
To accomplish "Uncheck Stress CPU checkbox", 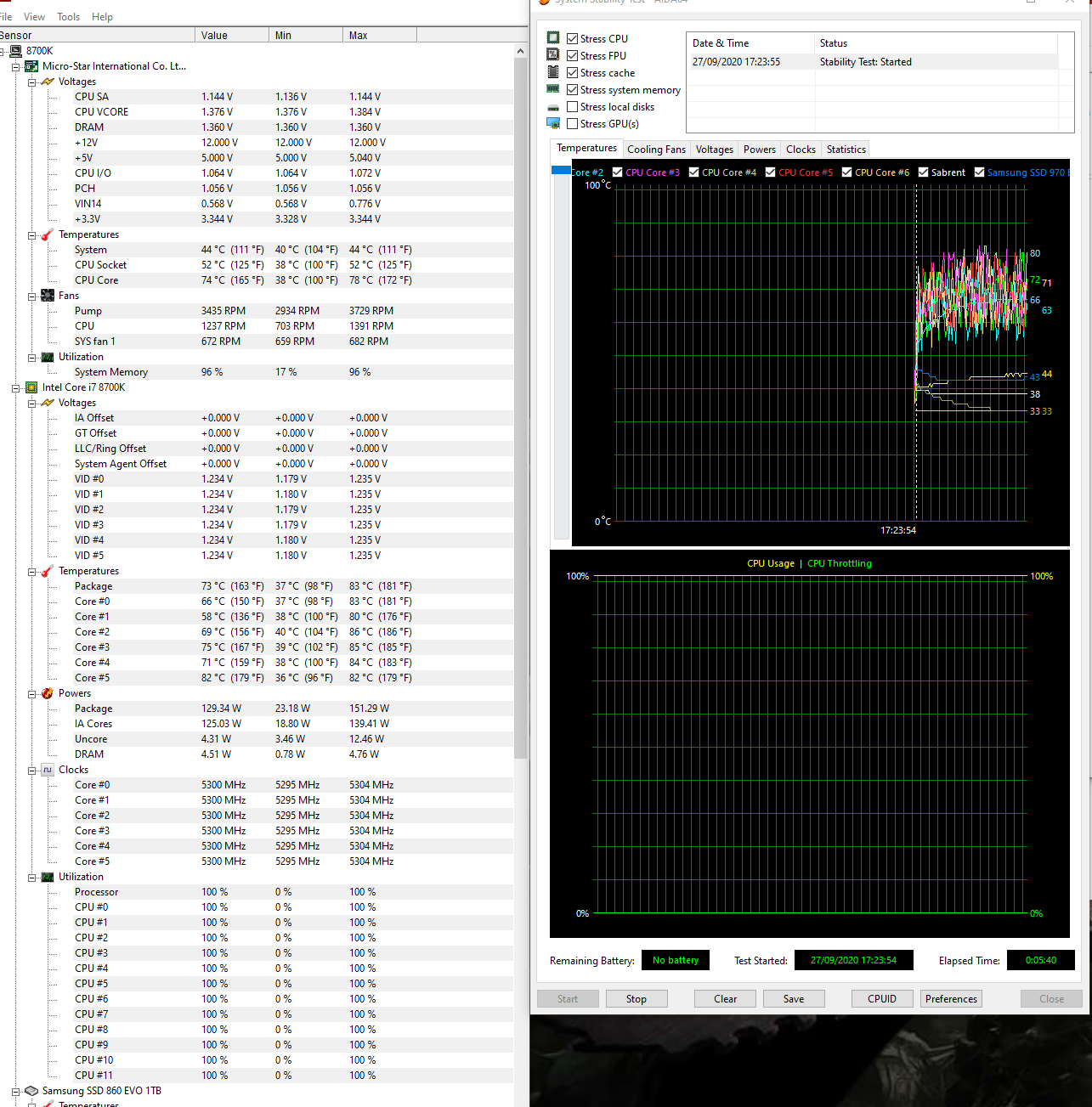I will click(573, 39).
